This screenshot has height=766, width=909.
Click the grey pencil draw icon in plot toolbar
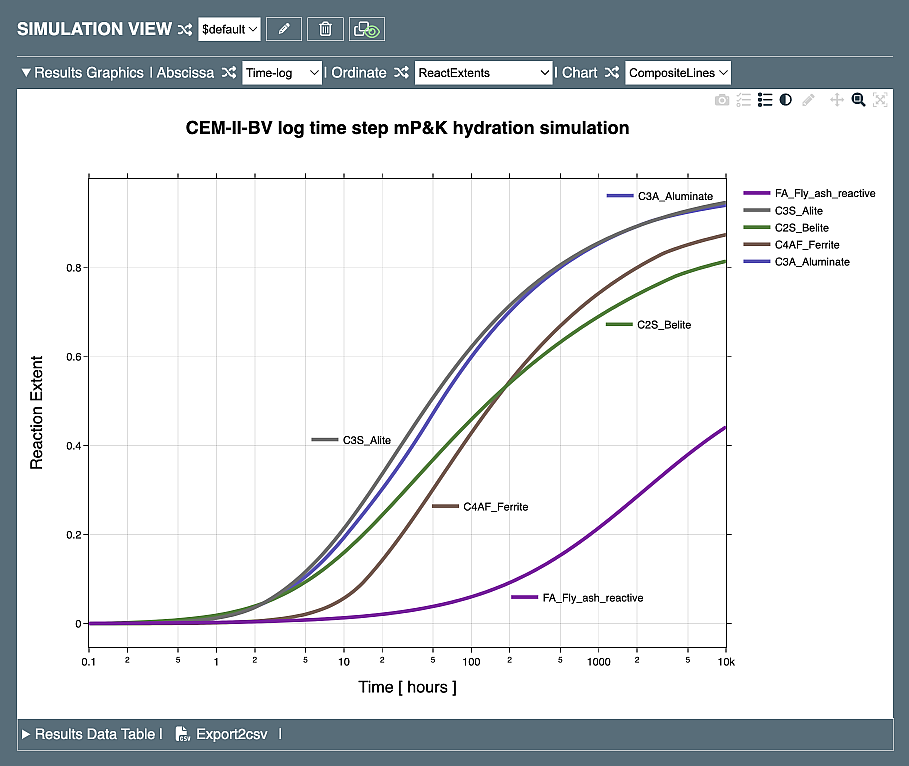click(x=809, y=100)
